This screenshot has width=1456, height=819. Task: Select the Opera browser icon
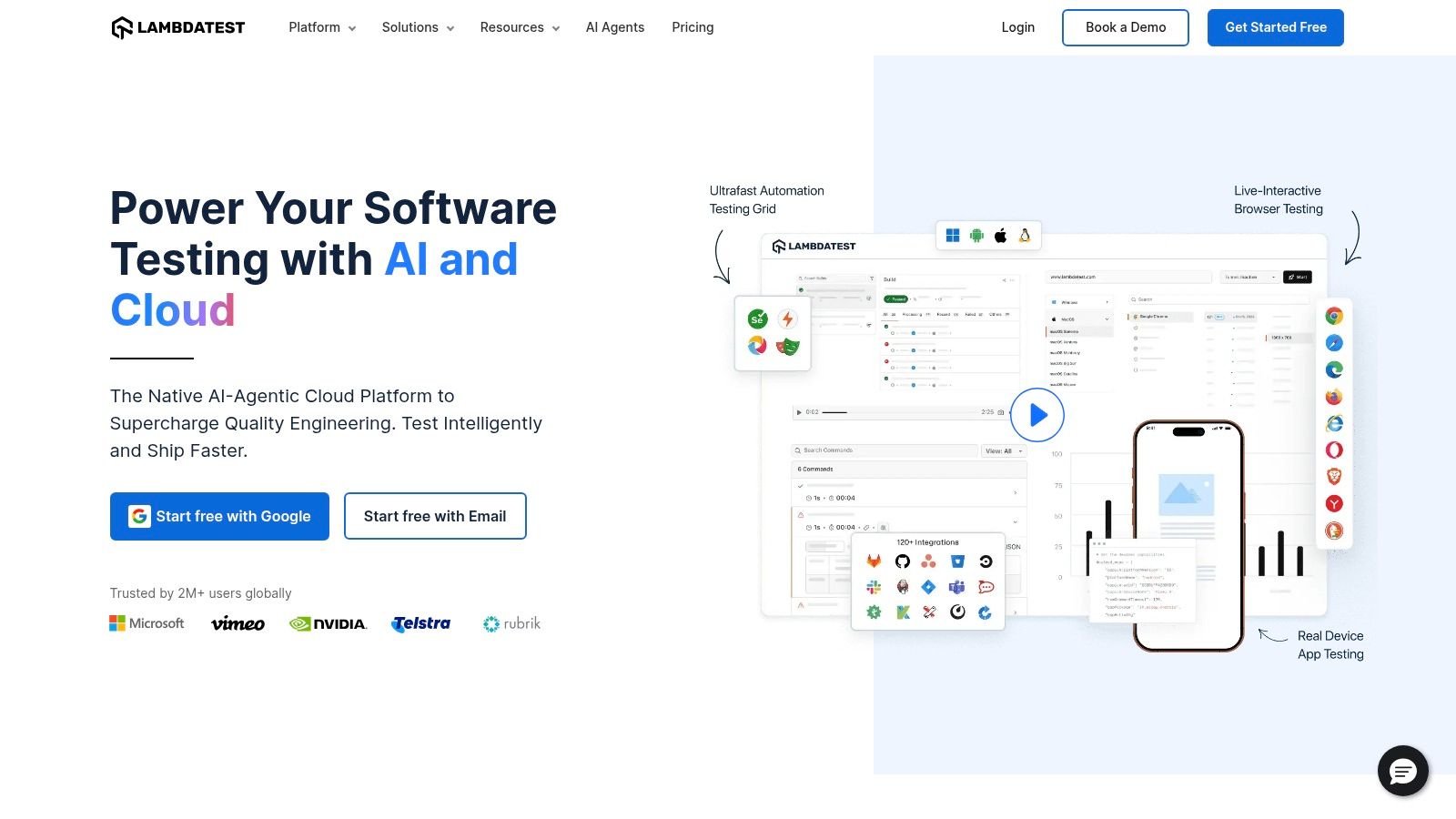[1334, 450]
